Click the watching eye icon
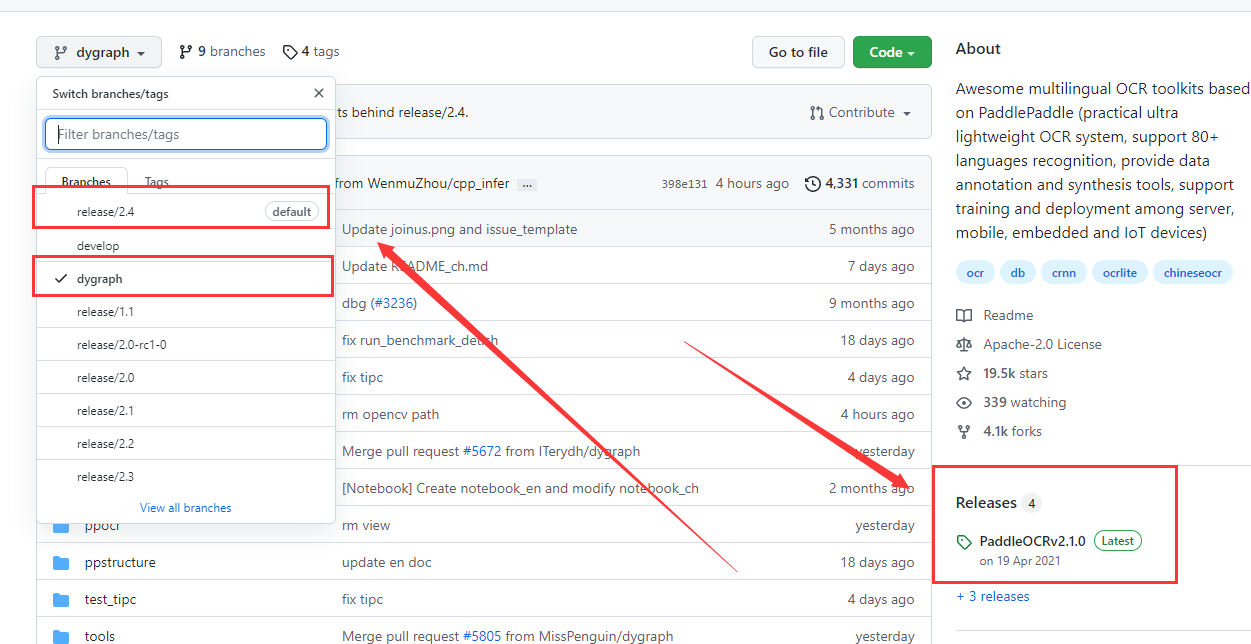 click(964, 402)
